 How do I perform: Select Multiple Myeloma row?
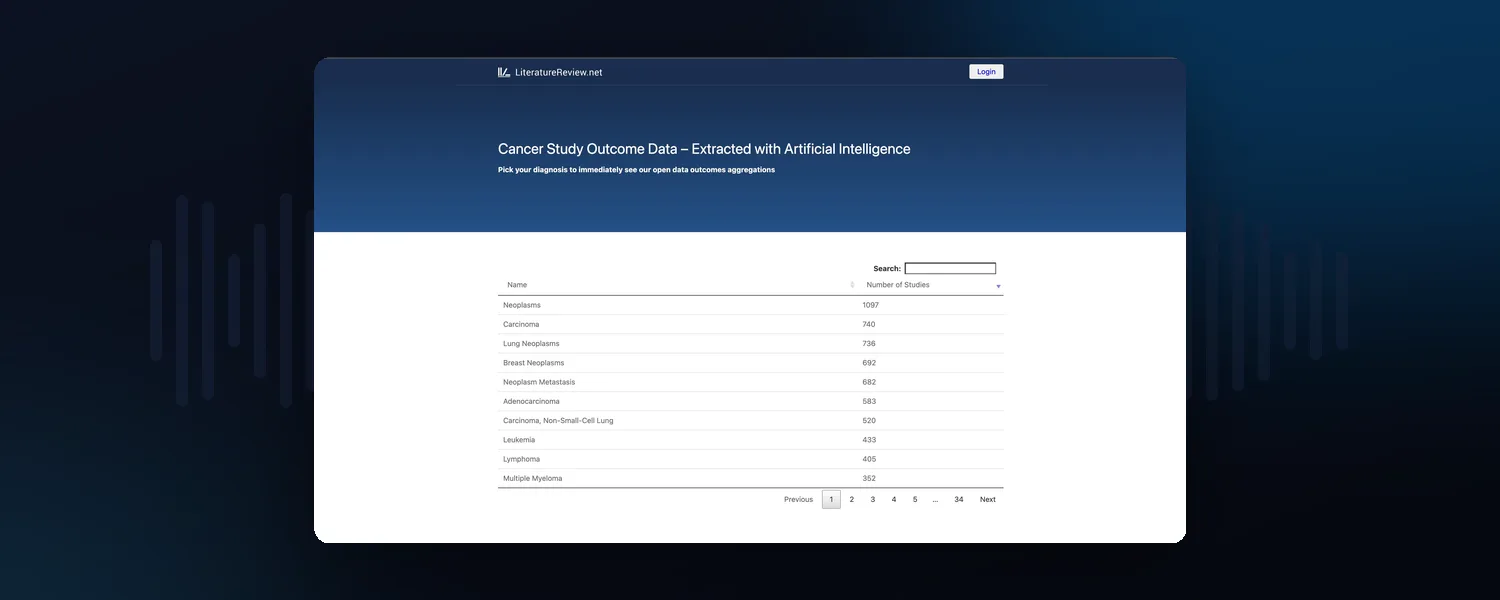point(751,478)
